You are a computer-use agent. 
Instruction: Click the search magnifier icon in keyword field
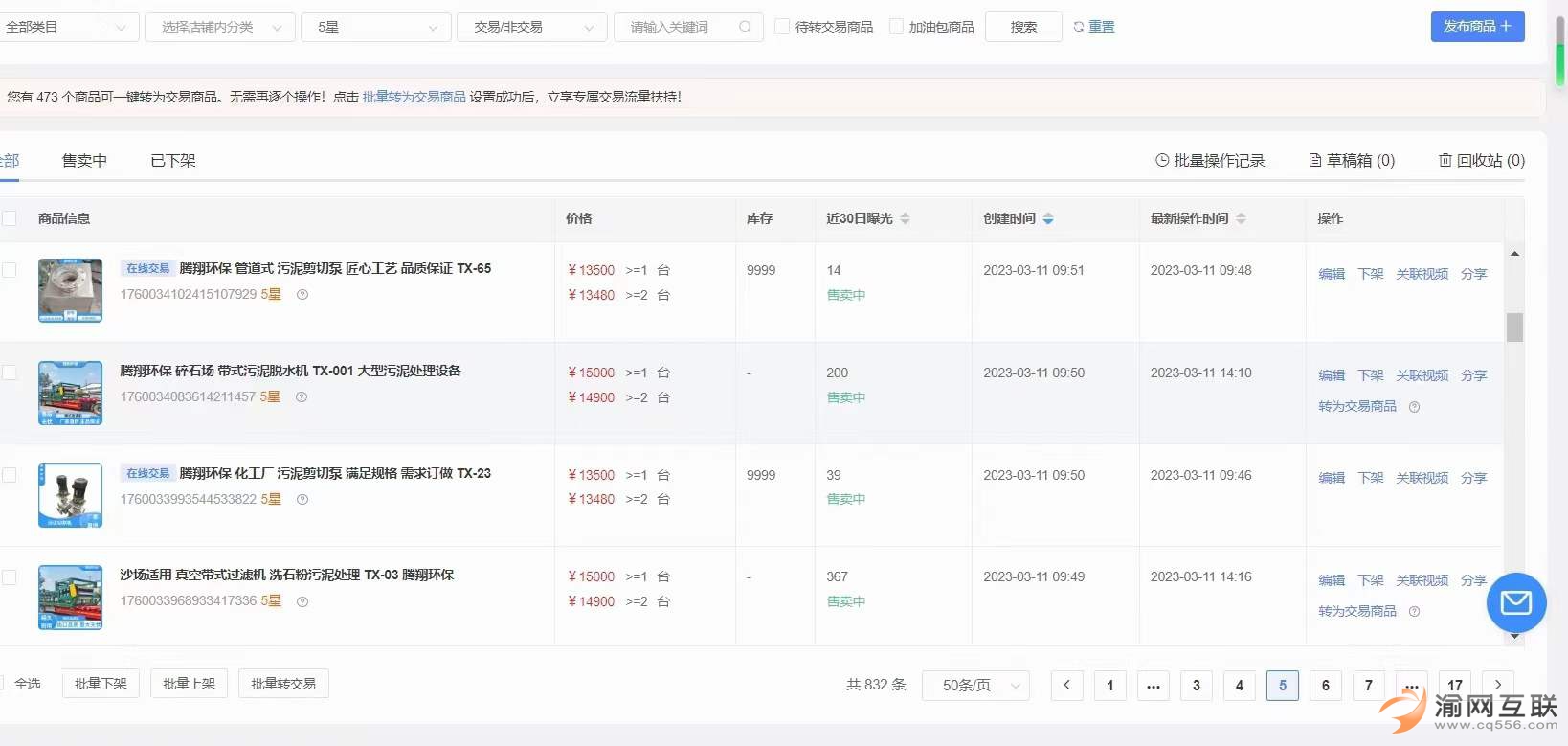click(745, 27)
